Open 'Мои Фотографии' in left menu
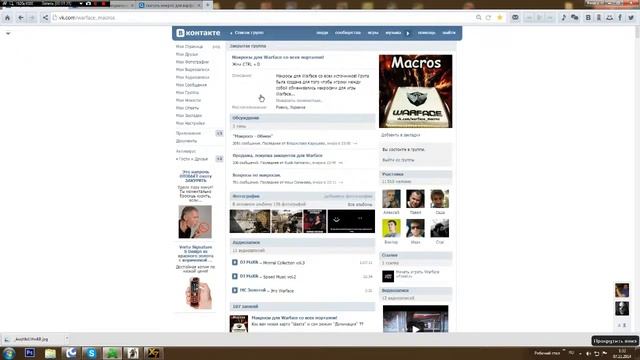Image resolution: width=640 pixels, height=360 pixels. pos(192,62)
